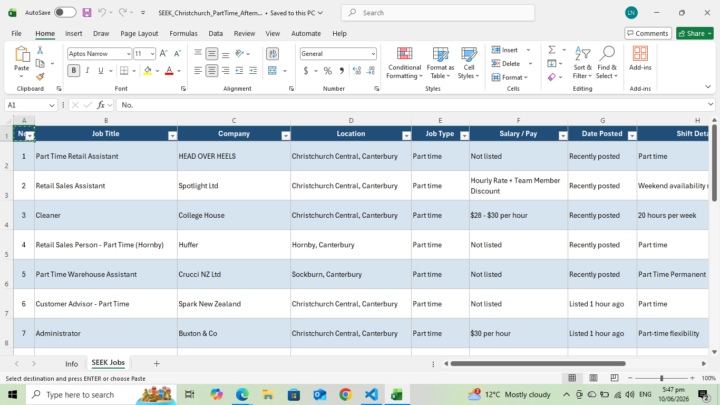Toggle Italic formatting
The height and width of the screenshot is (405, 720).
[87, 71]
